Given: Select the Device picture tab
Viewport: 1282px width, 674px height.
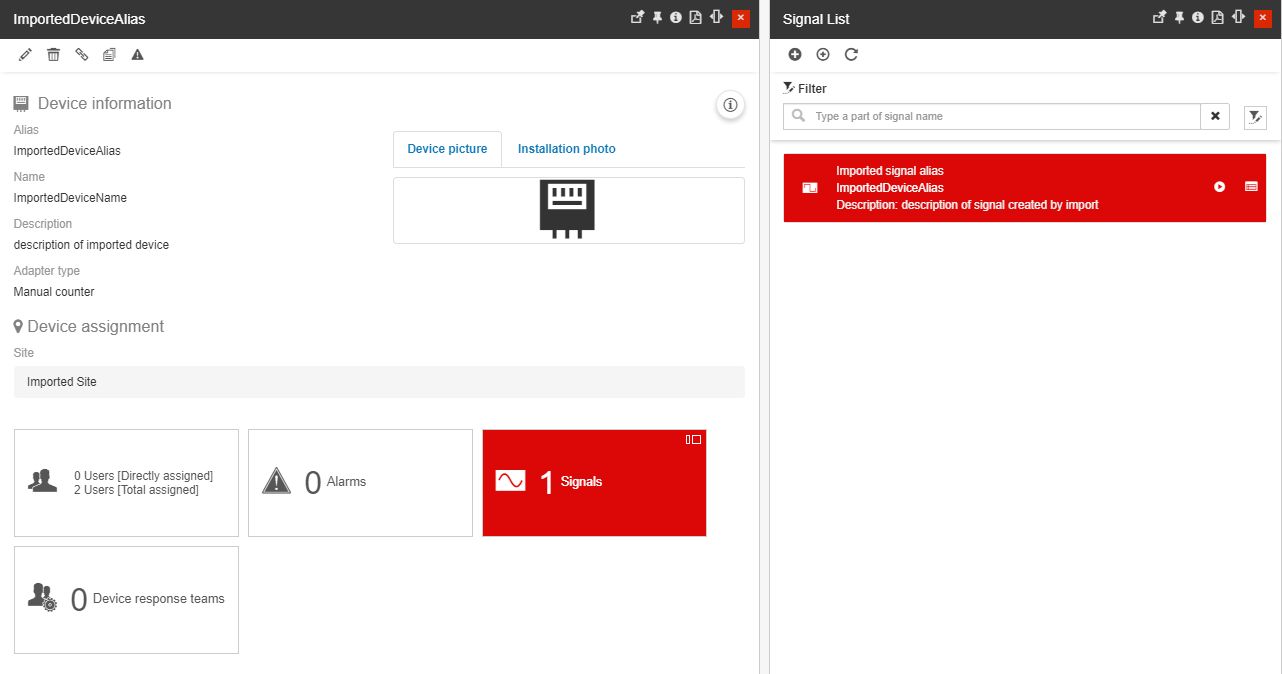Looking at the screenshot, I should click(447, 149).
